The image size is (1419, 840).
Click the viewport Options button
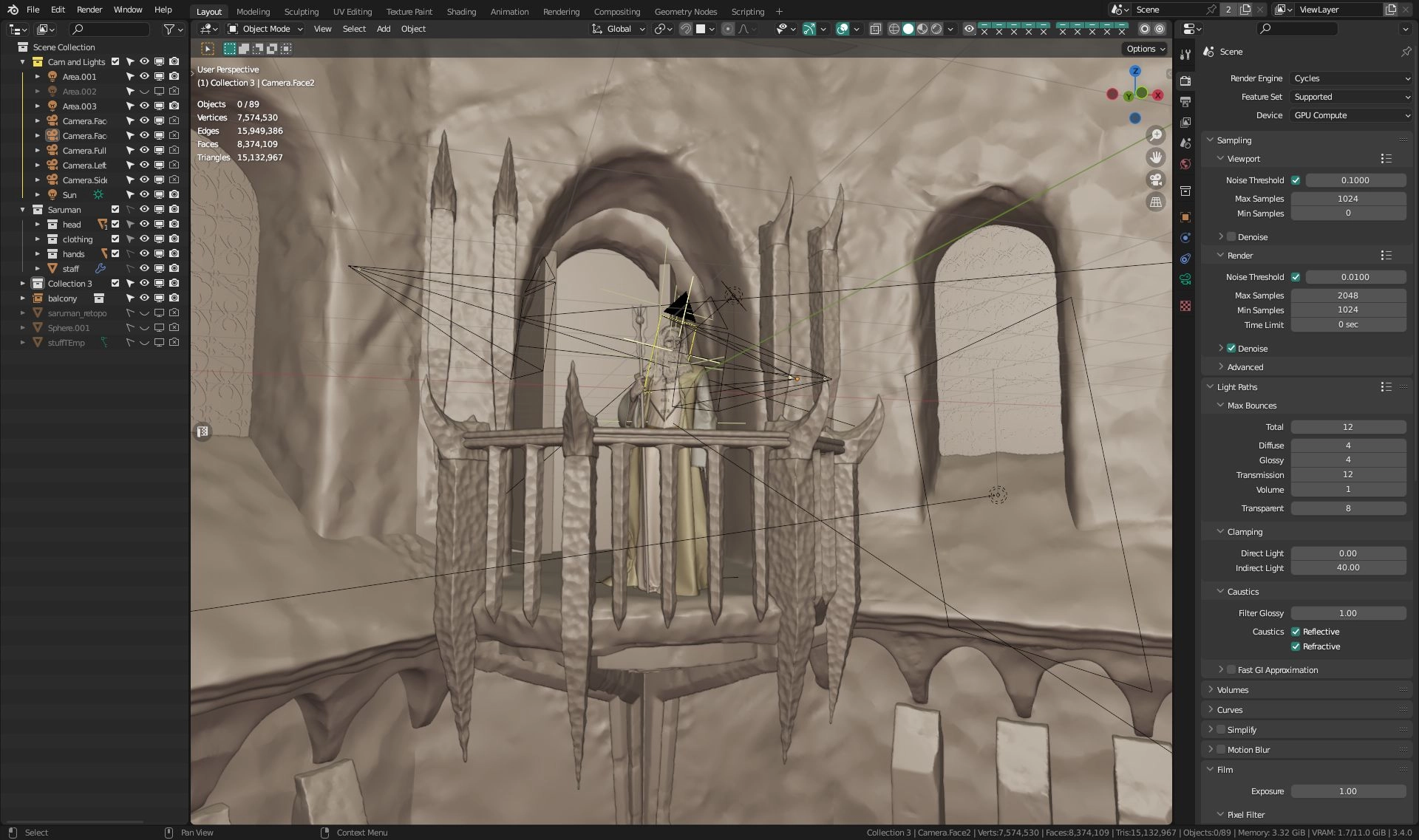[x=1145, y=49]
